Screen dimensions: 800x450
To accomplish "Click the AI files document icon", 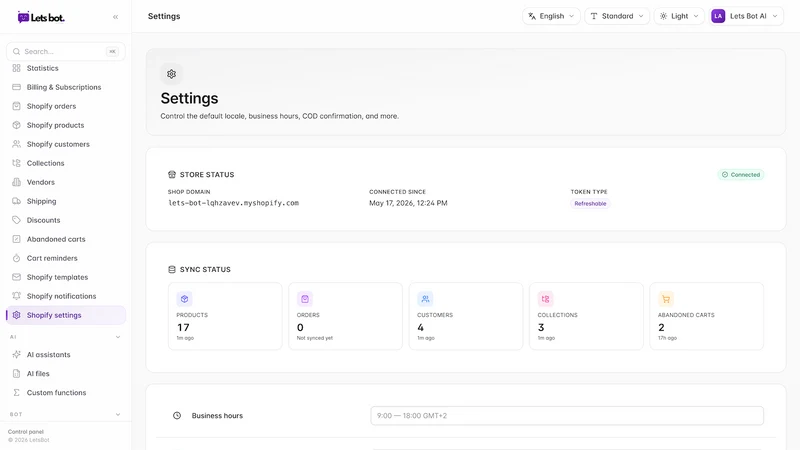I will 16,373.
